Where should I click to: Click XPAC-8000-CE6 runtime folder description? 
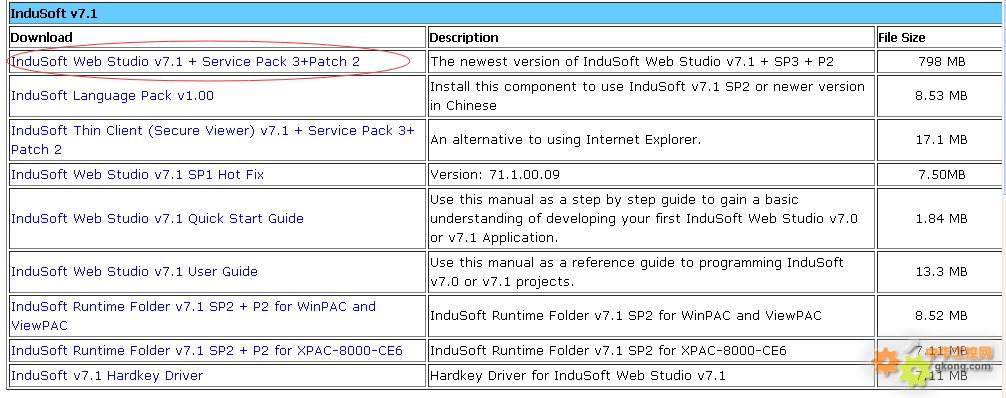coord(608,350)
